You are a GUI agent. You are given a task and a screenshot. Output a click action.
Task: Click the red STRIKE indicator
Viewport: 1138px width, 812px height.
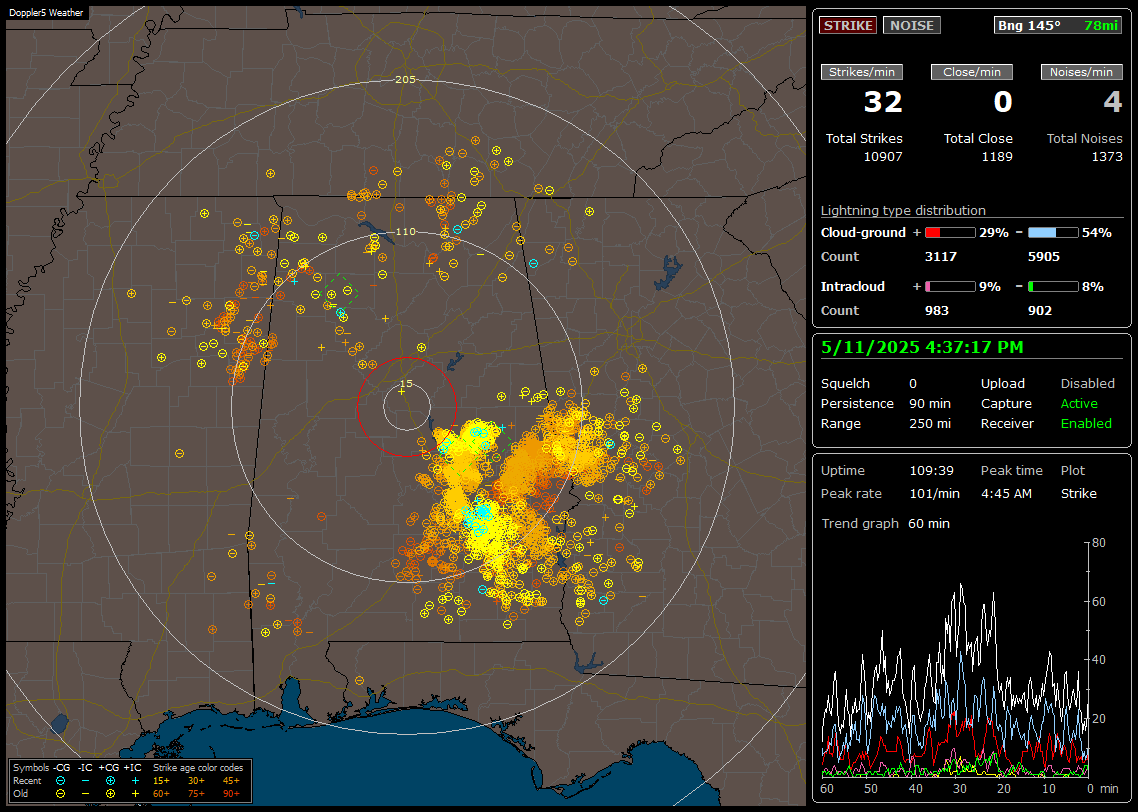(x=848, y=25)
